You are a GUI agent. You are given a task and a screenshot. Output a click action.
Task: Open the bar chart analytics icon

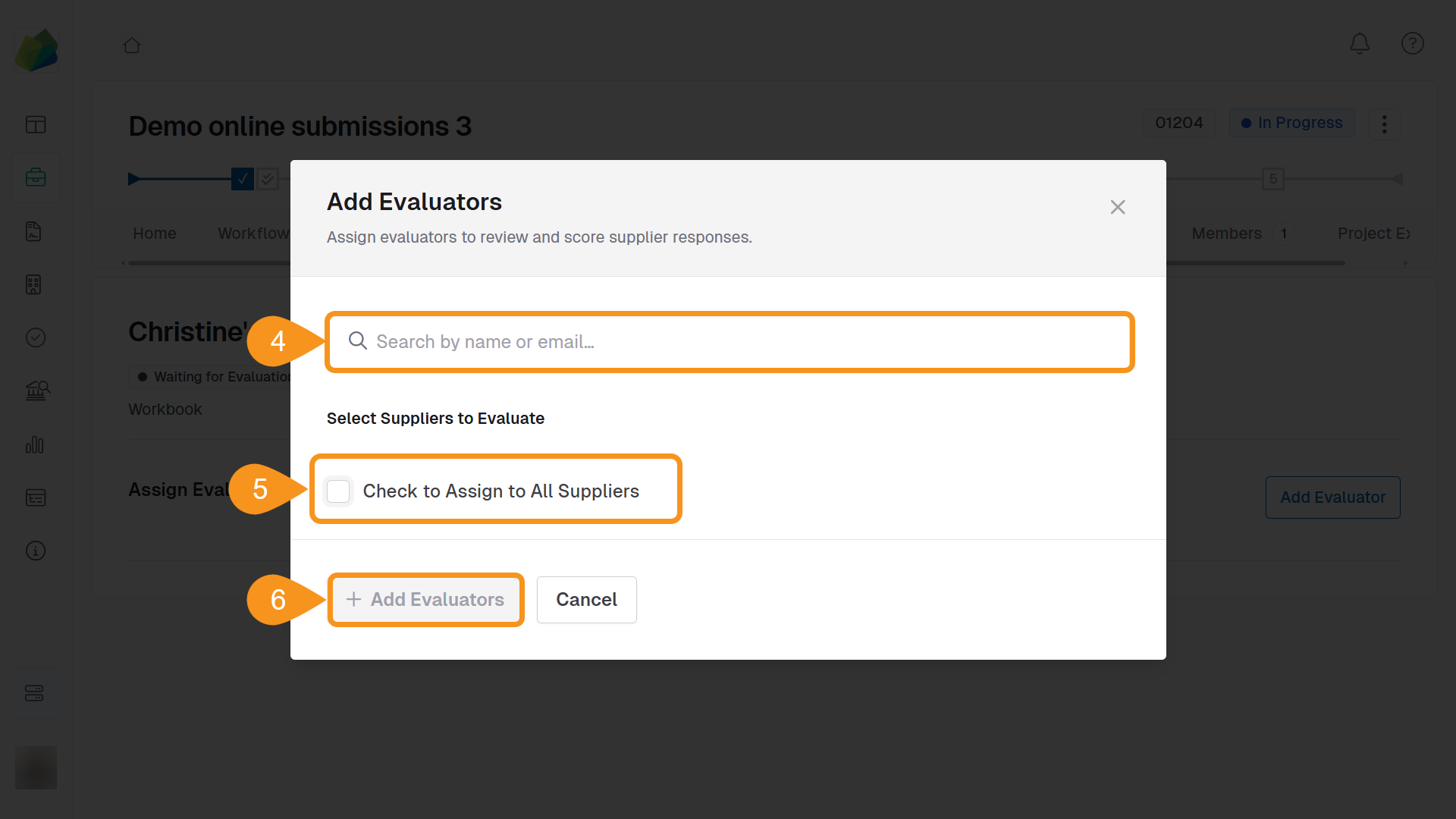click(x=35, y=445)
